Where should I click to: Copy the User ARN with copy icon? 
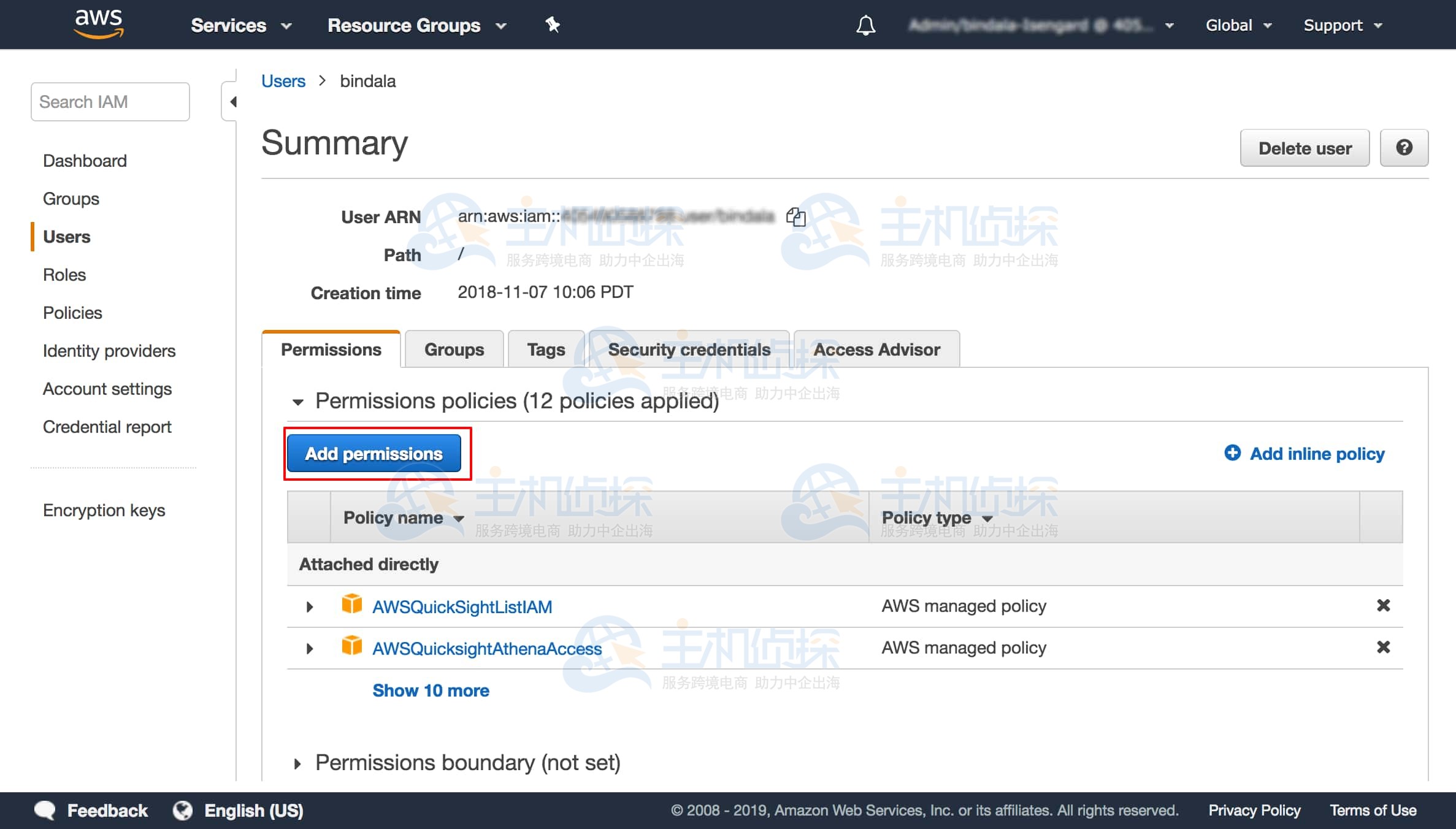tap(795, 216)
